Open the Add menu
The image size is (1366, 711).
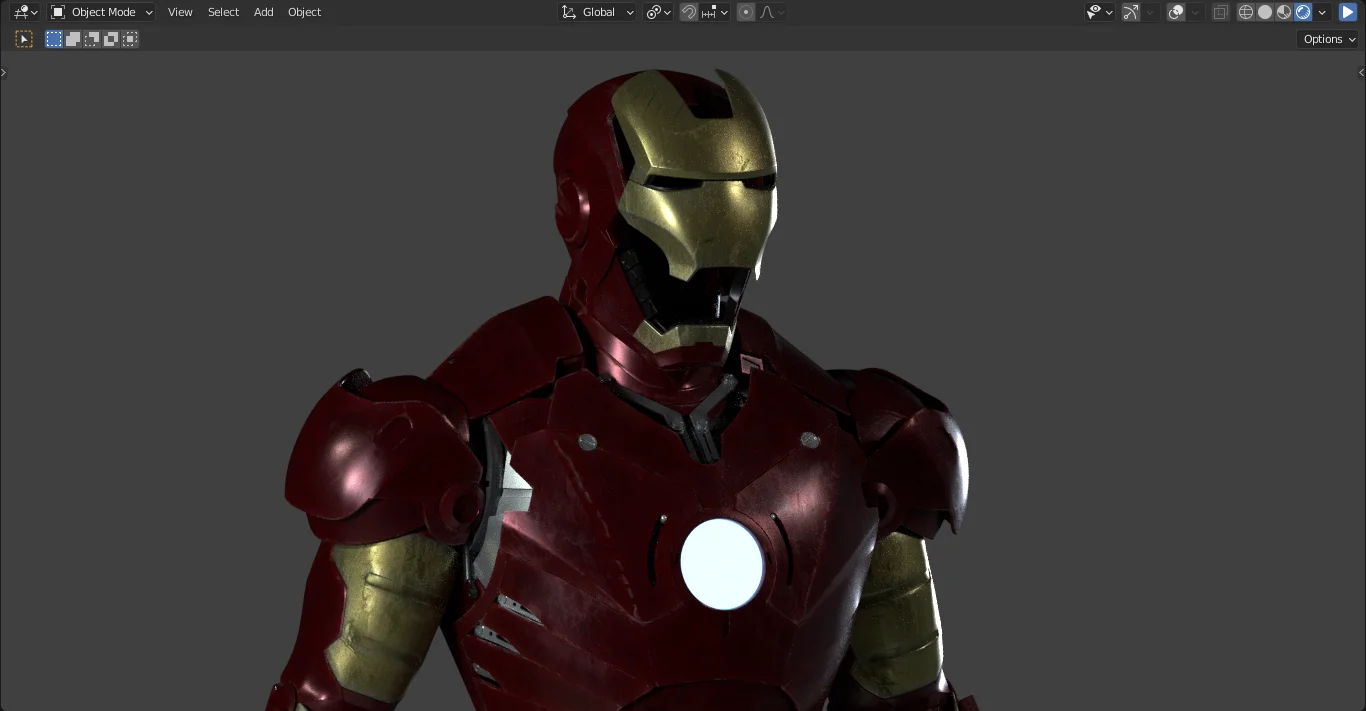[263, 11]
